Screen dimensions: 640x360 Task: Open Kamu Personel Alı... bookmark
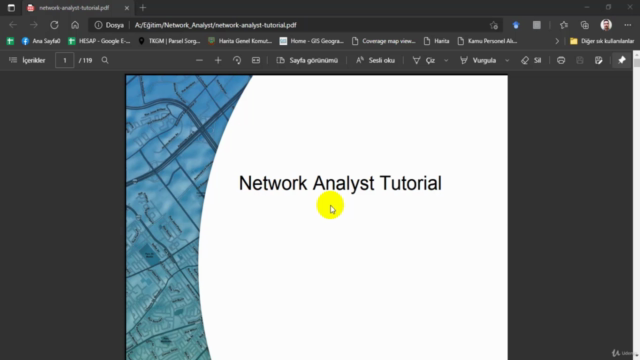(x=487, y=41)
